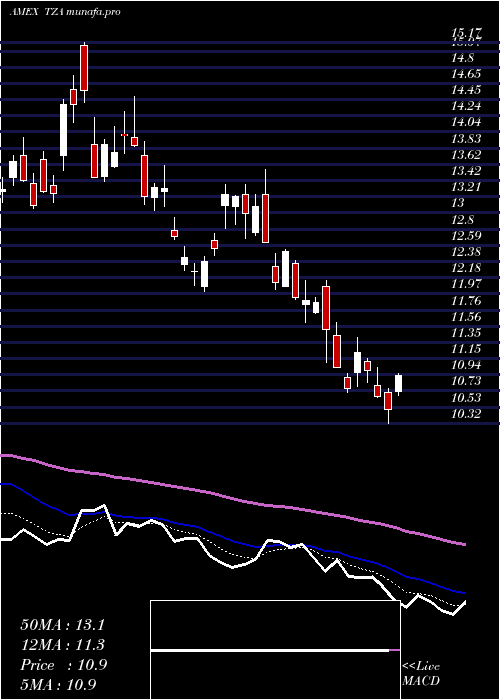Click the <<Live MACD label
Viewport: 500px width, 700px height.
tap(421, 673)
